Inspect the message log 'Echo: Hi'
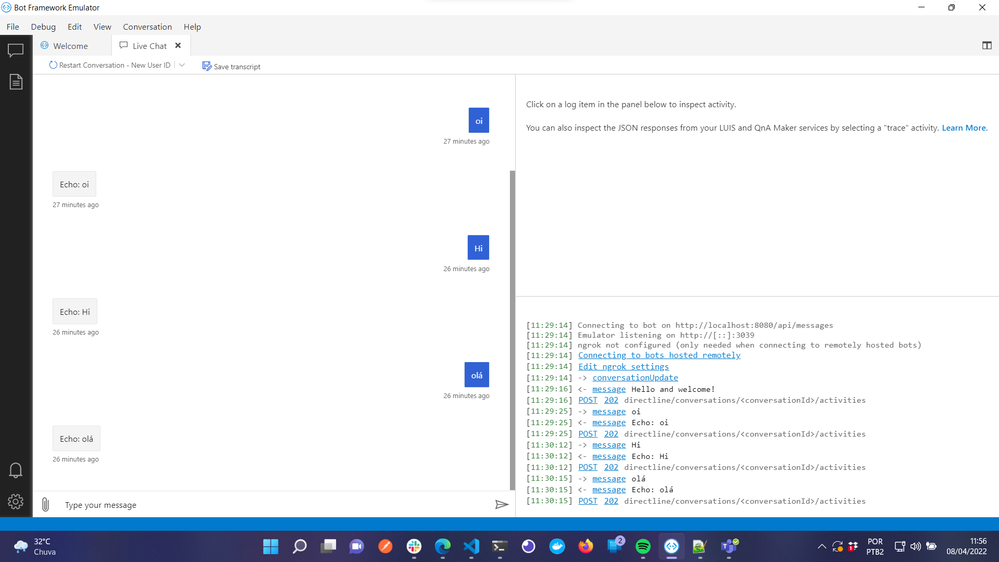Image resolution: width=999 pixels, height=562 pixels. (609, 456)
